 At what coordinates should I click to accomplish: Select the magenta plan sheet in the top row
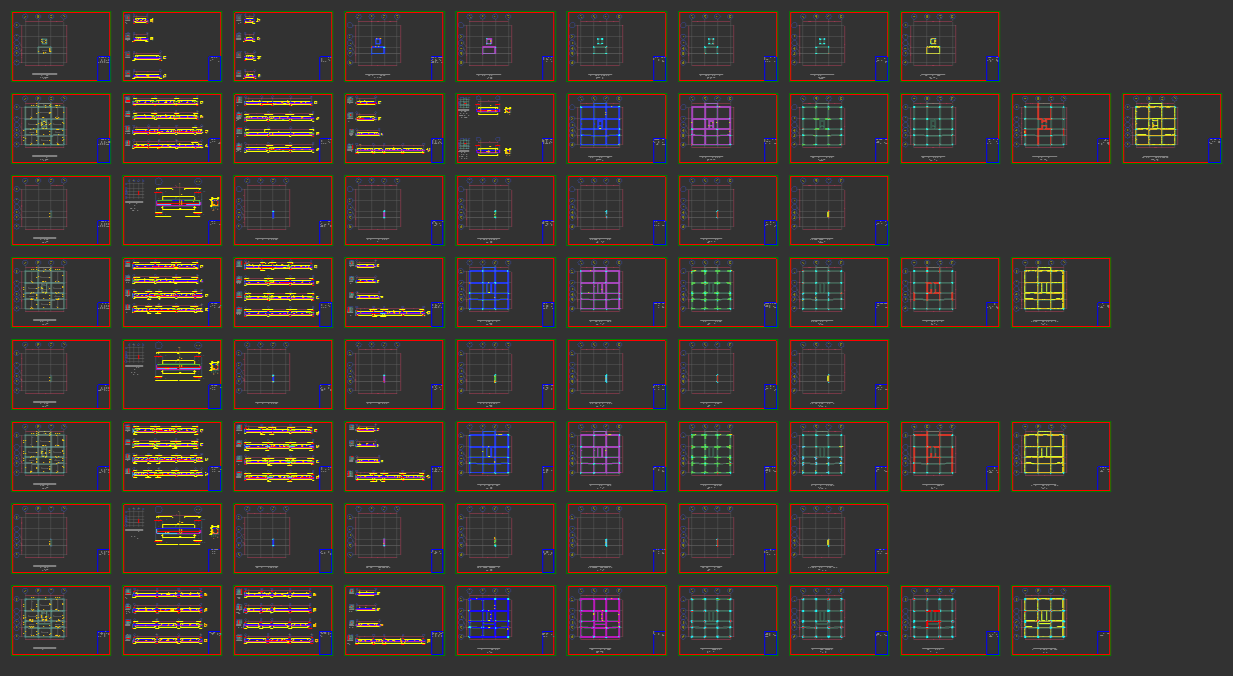(505, 46)
